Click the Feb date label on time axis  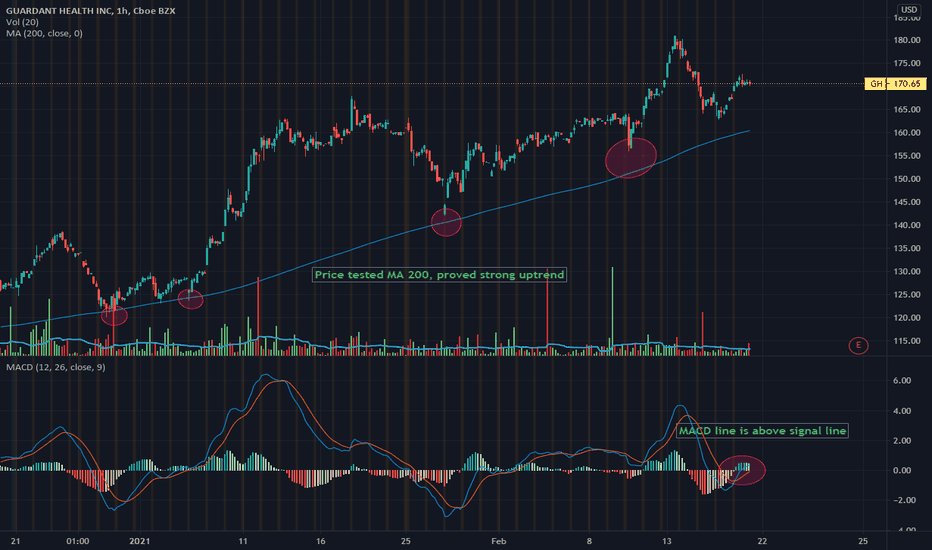[498, 541]
